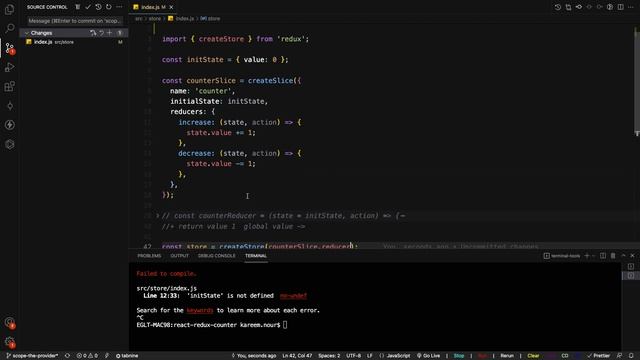Collapse the Changes group
The height and width of the screenshot is (360, 640).
click(x=27, y=33)
